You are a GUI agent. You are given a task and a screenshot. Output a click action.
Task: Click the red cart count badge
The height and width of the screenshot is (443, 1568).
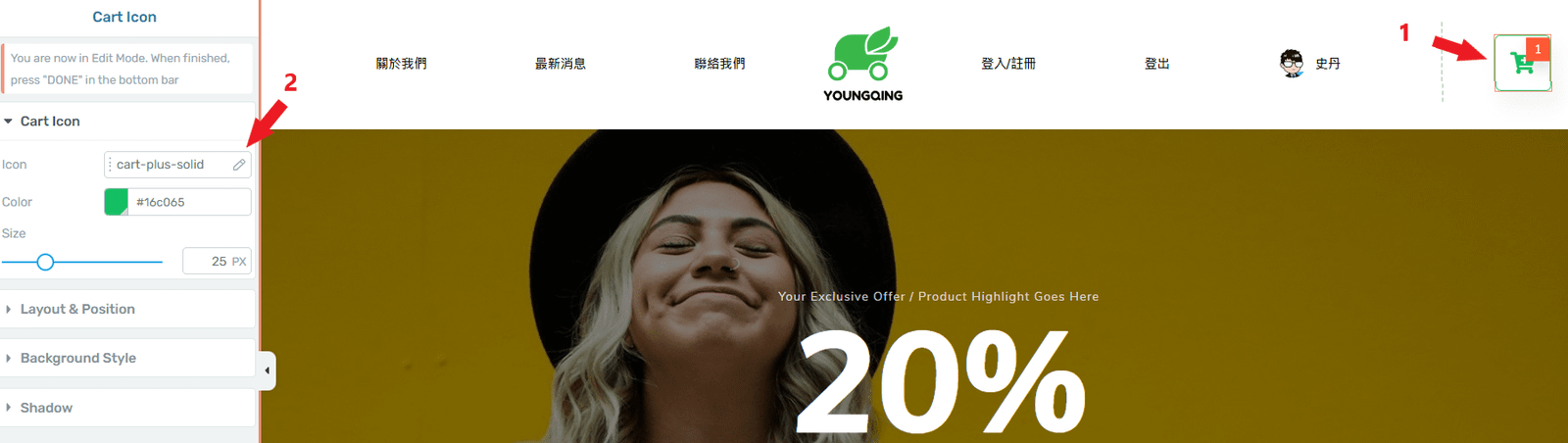point(1538,48)
